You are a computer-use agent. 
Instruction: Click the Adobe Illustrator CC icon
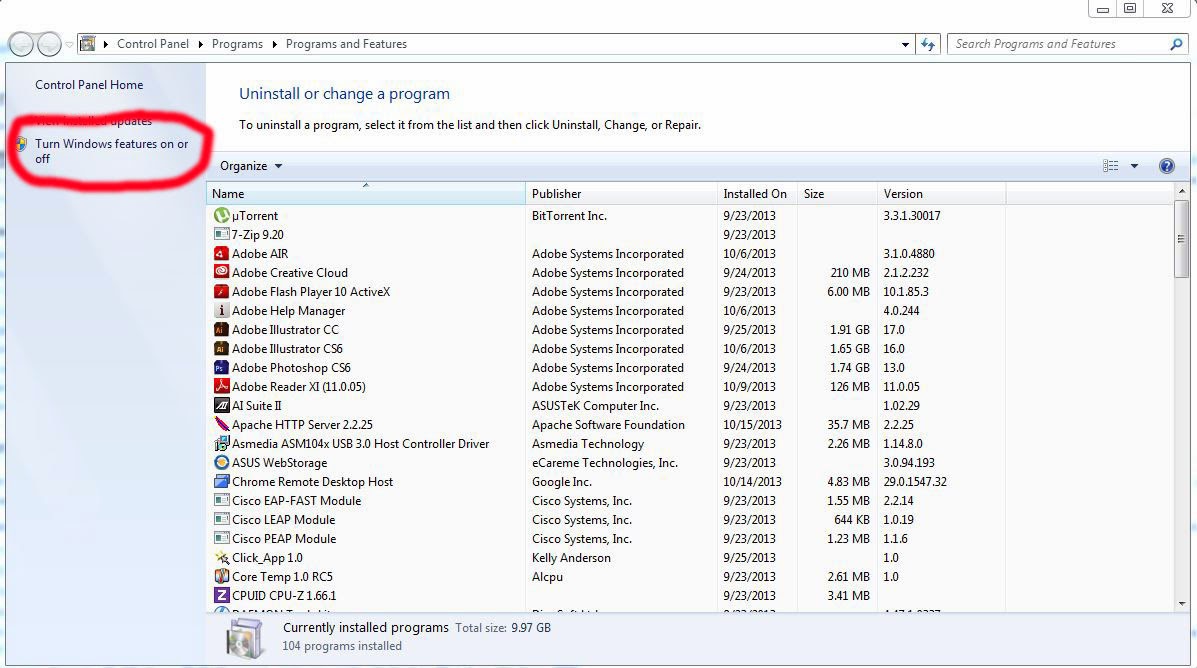click(221, 330)
